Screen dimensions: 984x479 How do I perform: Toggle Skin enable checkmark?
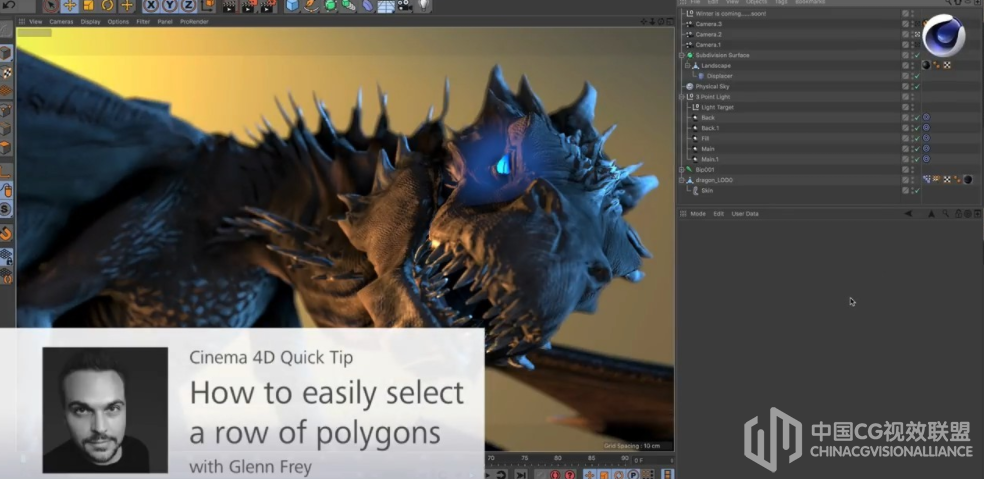pos(917,191)
